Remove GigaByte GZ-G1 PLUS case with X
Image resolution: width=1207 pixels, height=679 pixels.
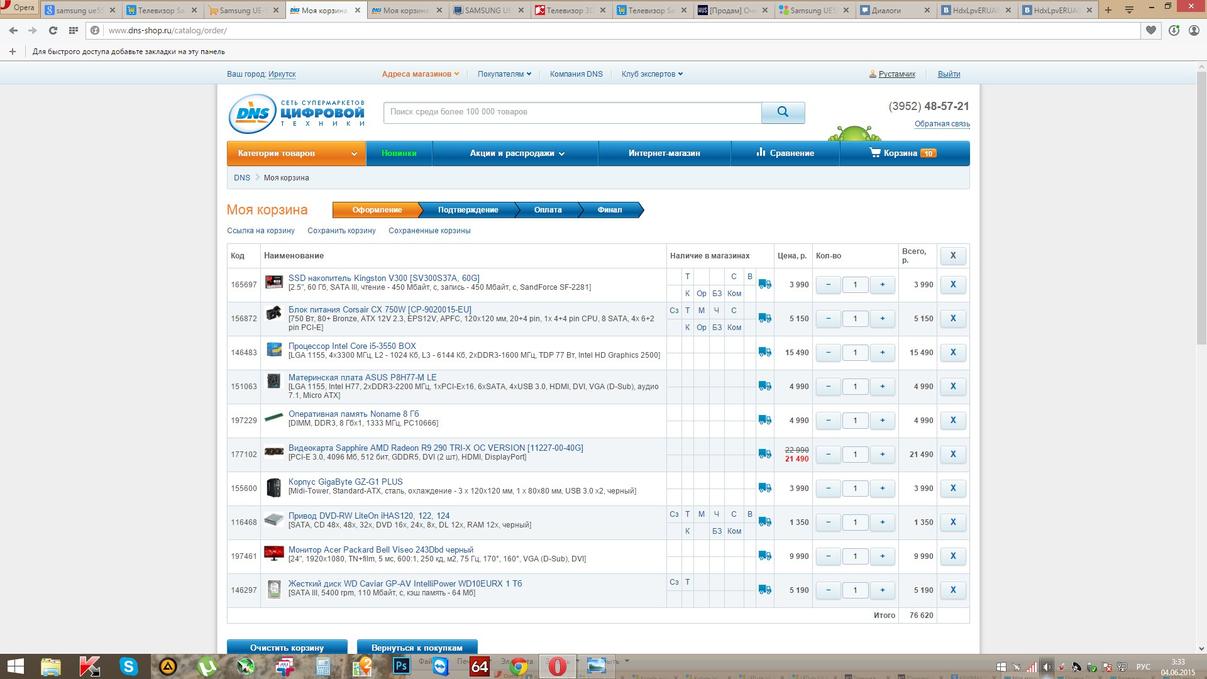click(953, 488)
